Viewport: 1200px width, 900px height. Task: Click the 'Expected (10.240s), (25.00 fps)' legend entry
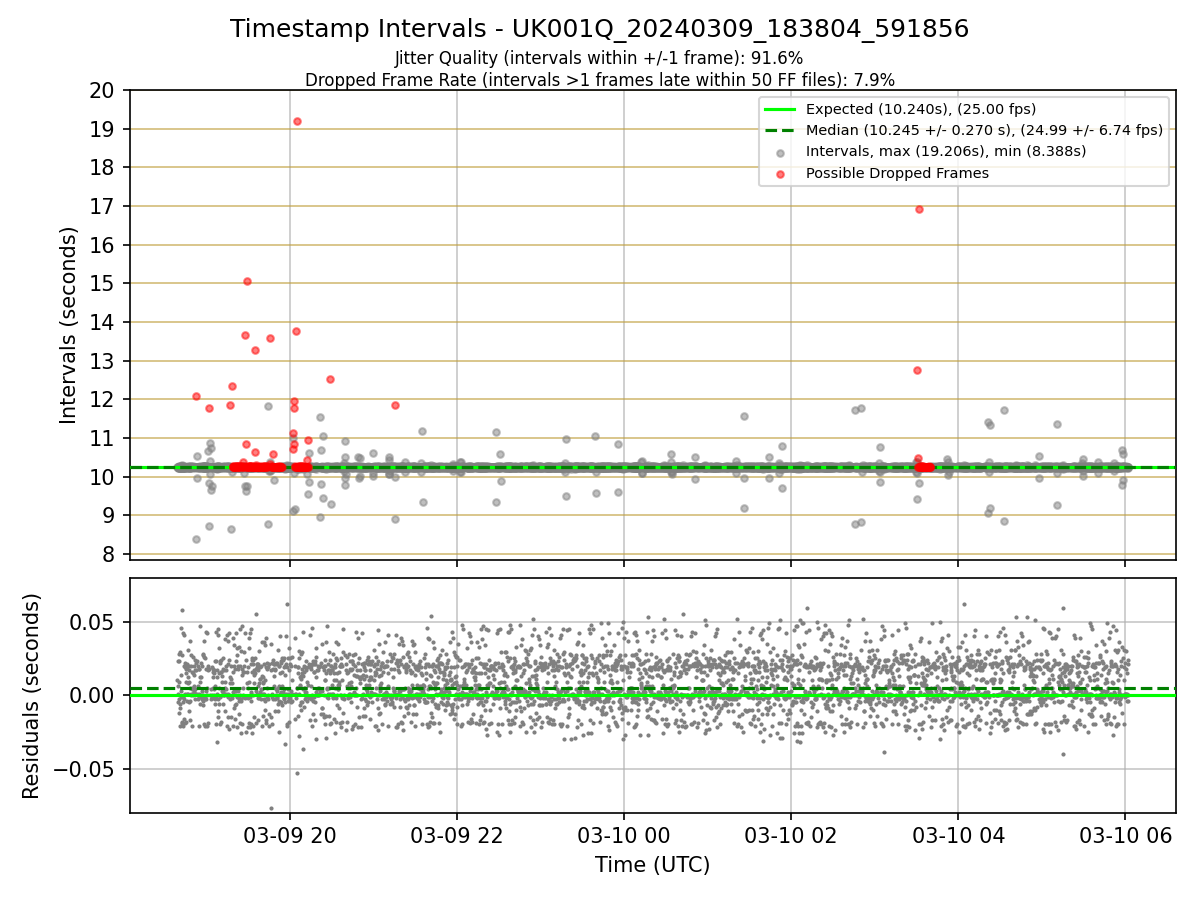tap(920, 109)
